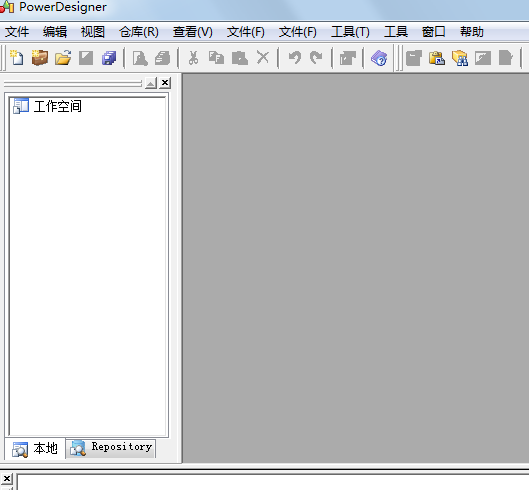This screenshot has width=529, height=490.
Task: Click the Save All stacked-disks icon
Action: [109, 58]
